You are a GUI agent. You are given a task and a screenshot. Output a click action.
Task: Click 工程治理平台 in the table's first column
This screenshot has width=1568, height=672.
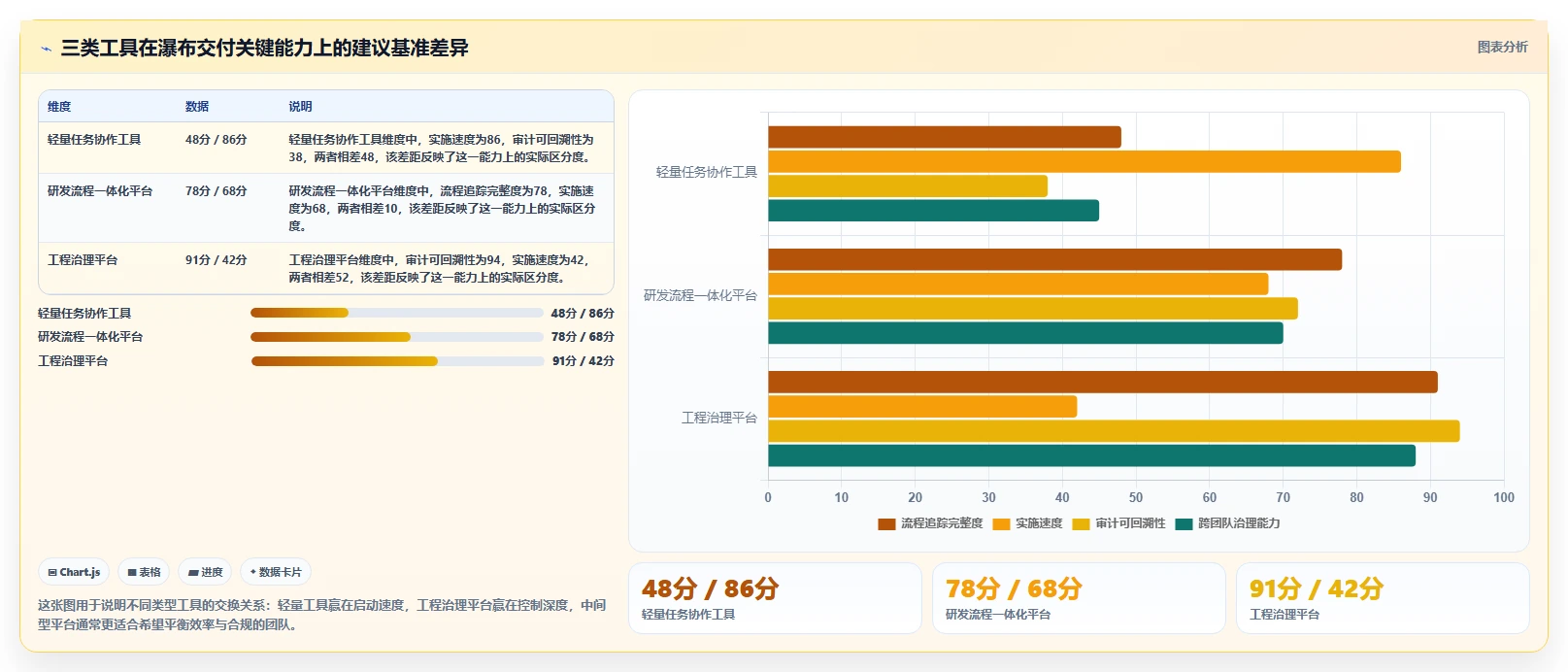pos(83,260)
